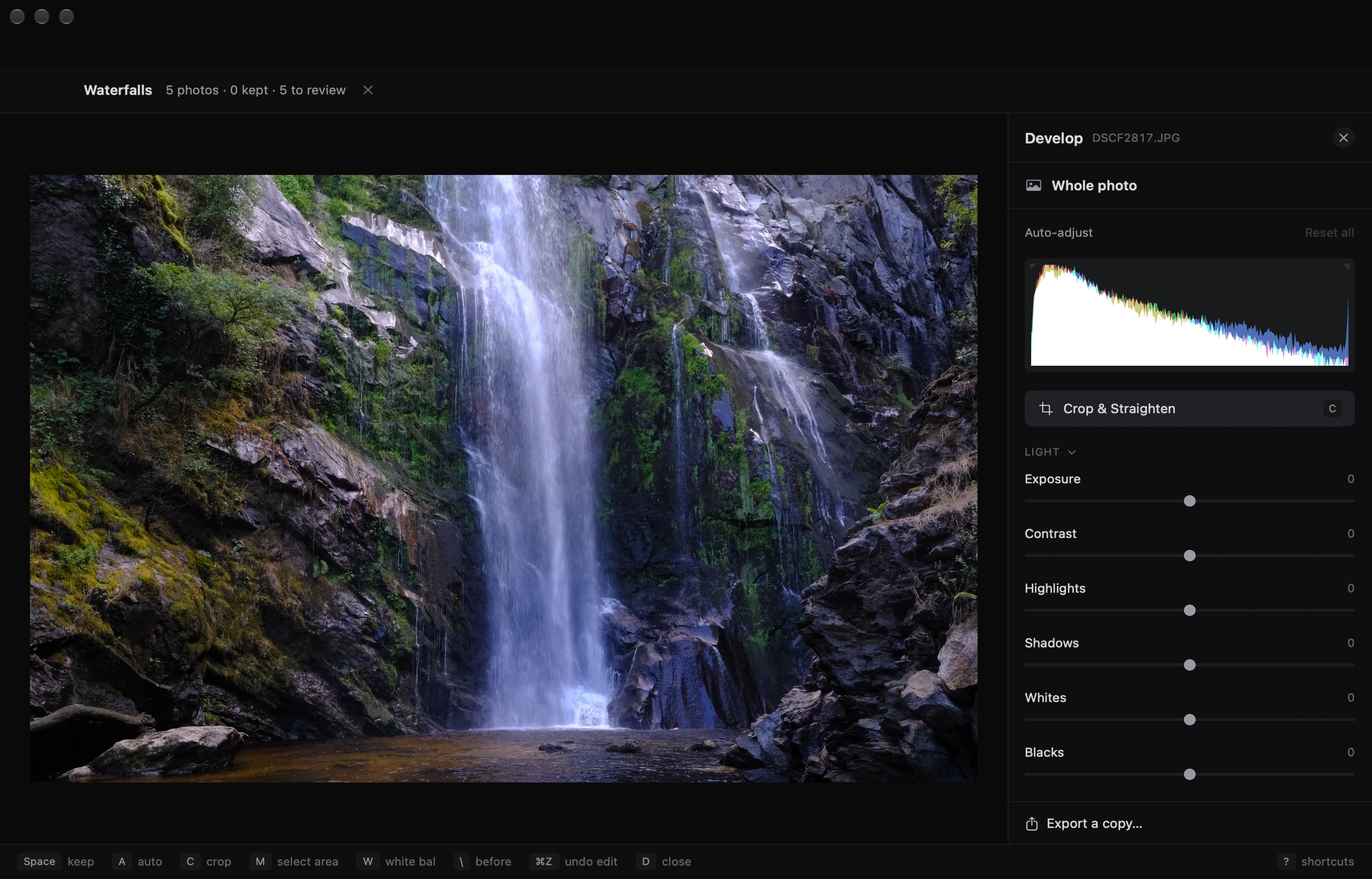The width and height of the screenshot is (1372, 879).
Task: Click the Blacks value 0
Action: coord(1351,753)
